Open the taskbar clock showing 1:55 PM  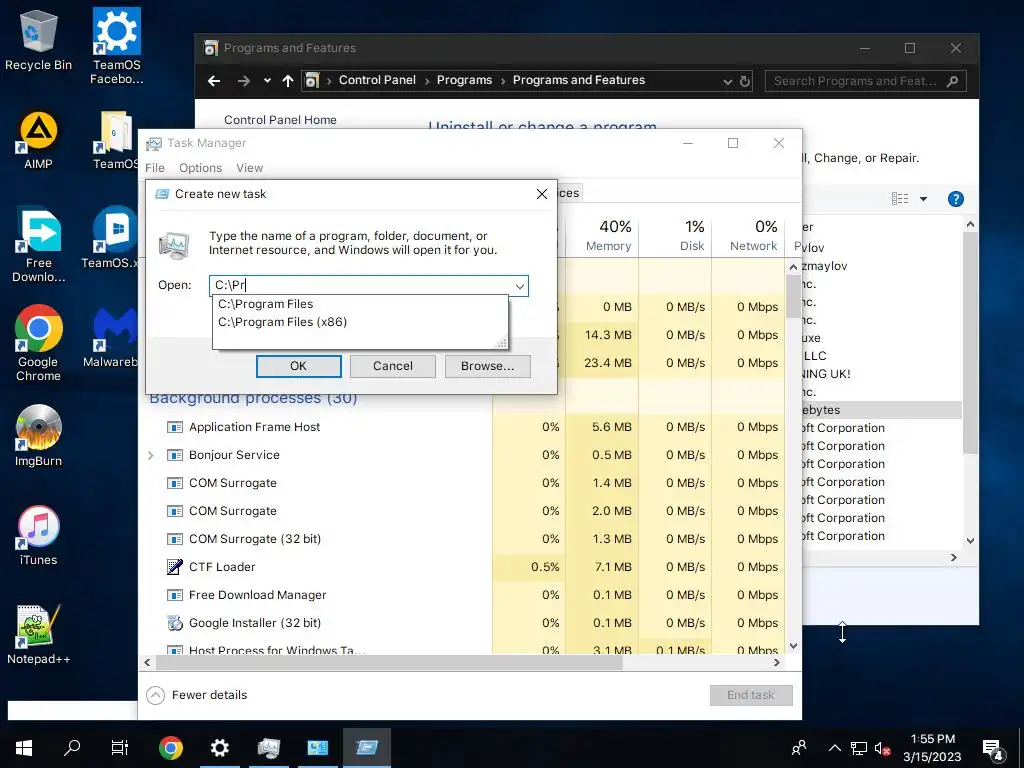[x=933, y=748]
